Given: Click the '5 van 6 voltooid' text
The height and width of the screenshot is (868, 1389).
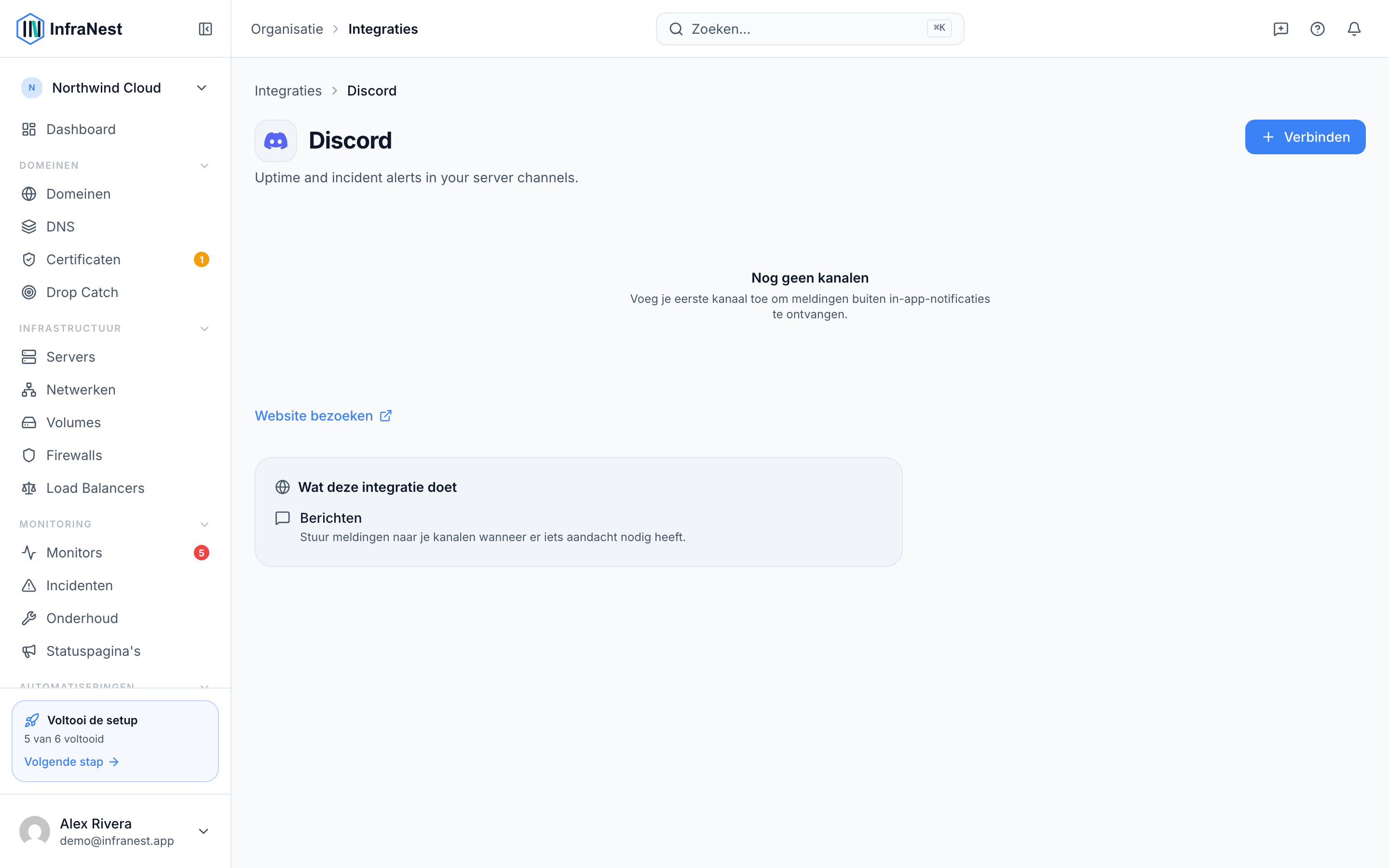Looking at the screenshot, I should click(64, 739).
